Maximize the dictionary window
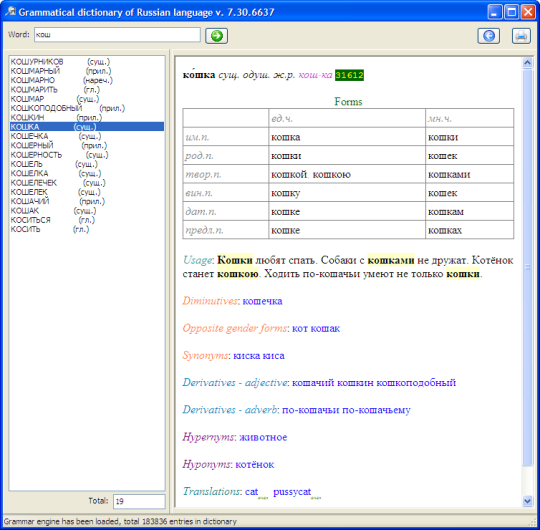This screenshot has width=540, height=530. click(511, 12)
